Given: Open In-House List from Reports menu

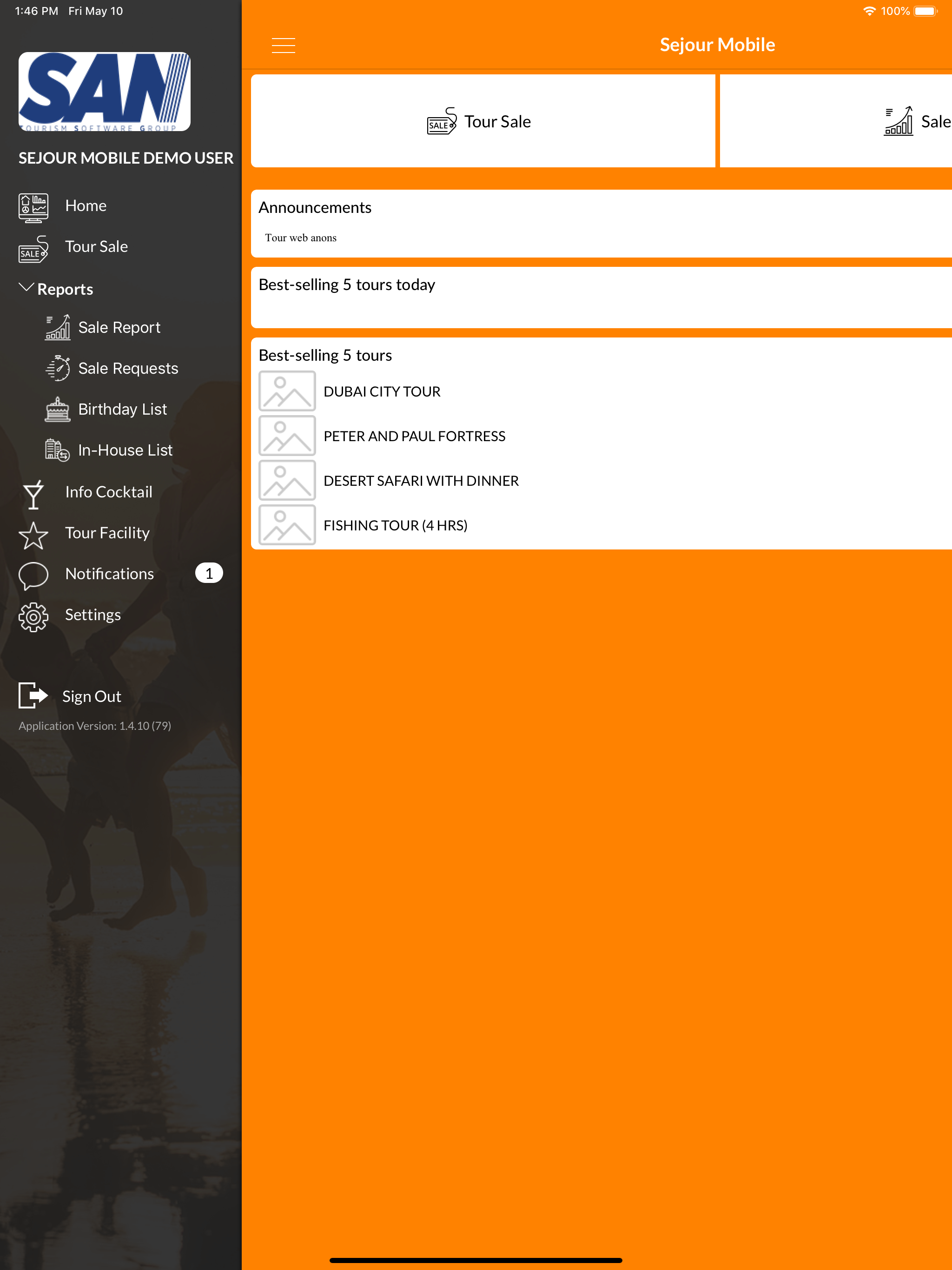Looking at the screenshot, I should click(x=125, y=450).
